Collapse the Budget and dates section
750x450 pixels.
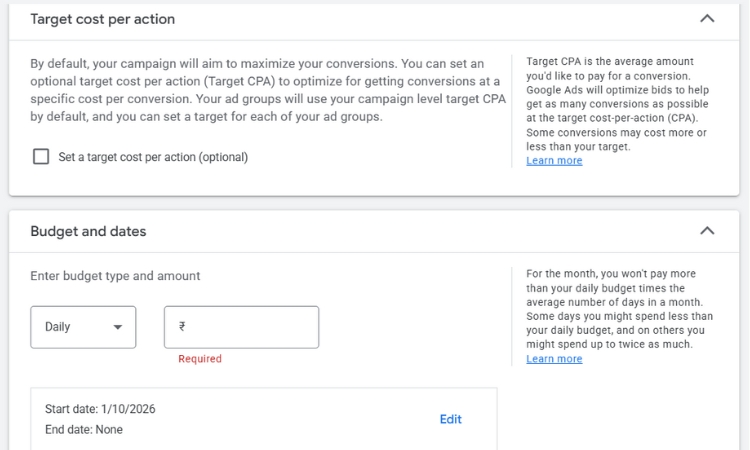click(707, 231)
